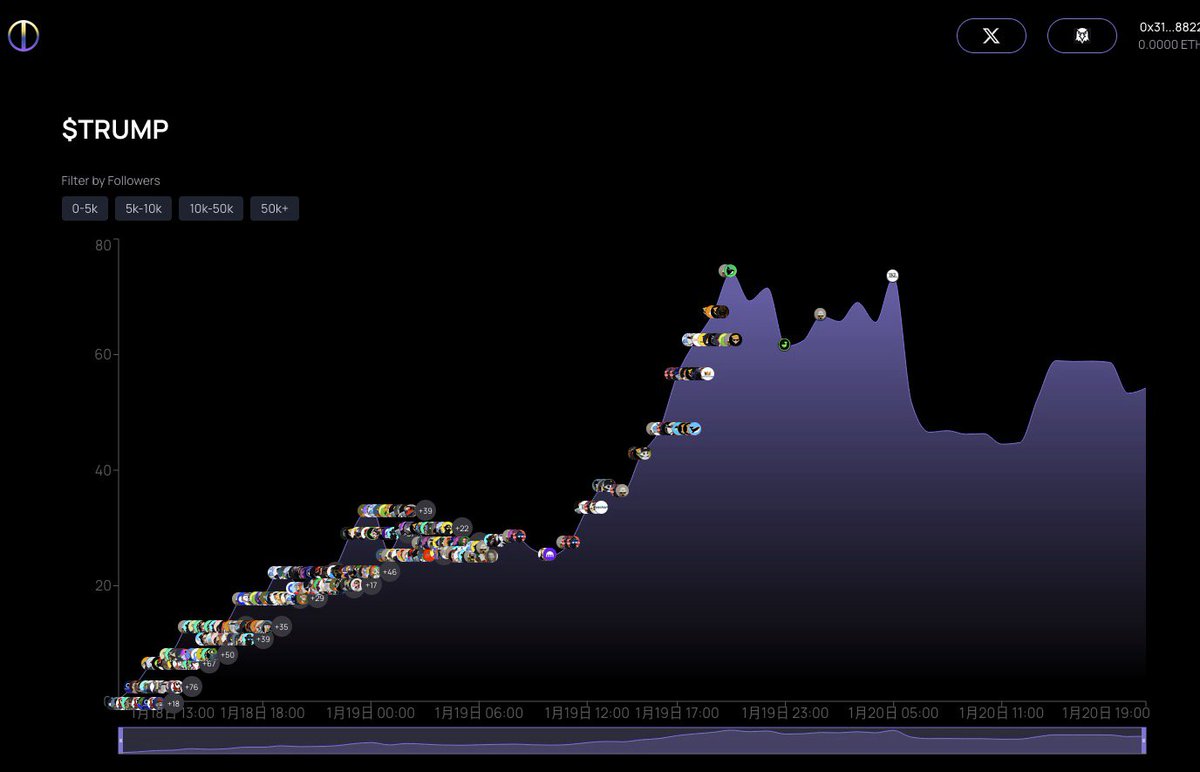
Task: Click the green avatar at the chart peak
Action: click(x=729, y=271)
